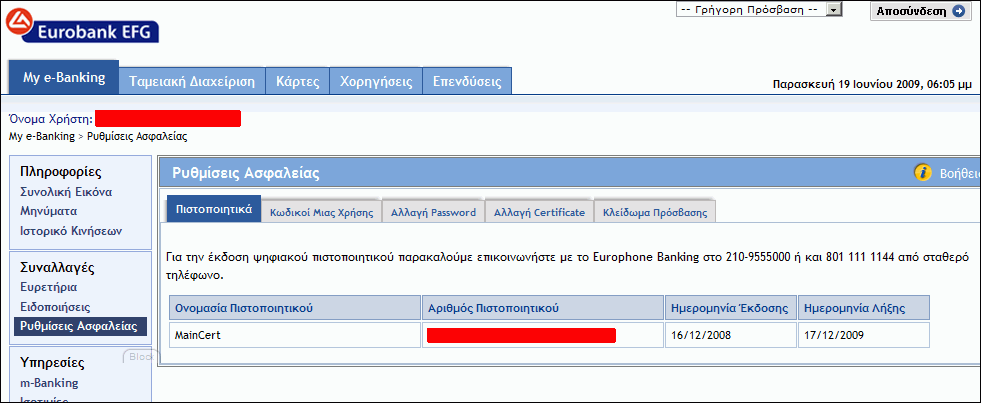The image size is (981, 403).
Task: Open m-Banking in sidebar
Action: [x=49, y=383]
